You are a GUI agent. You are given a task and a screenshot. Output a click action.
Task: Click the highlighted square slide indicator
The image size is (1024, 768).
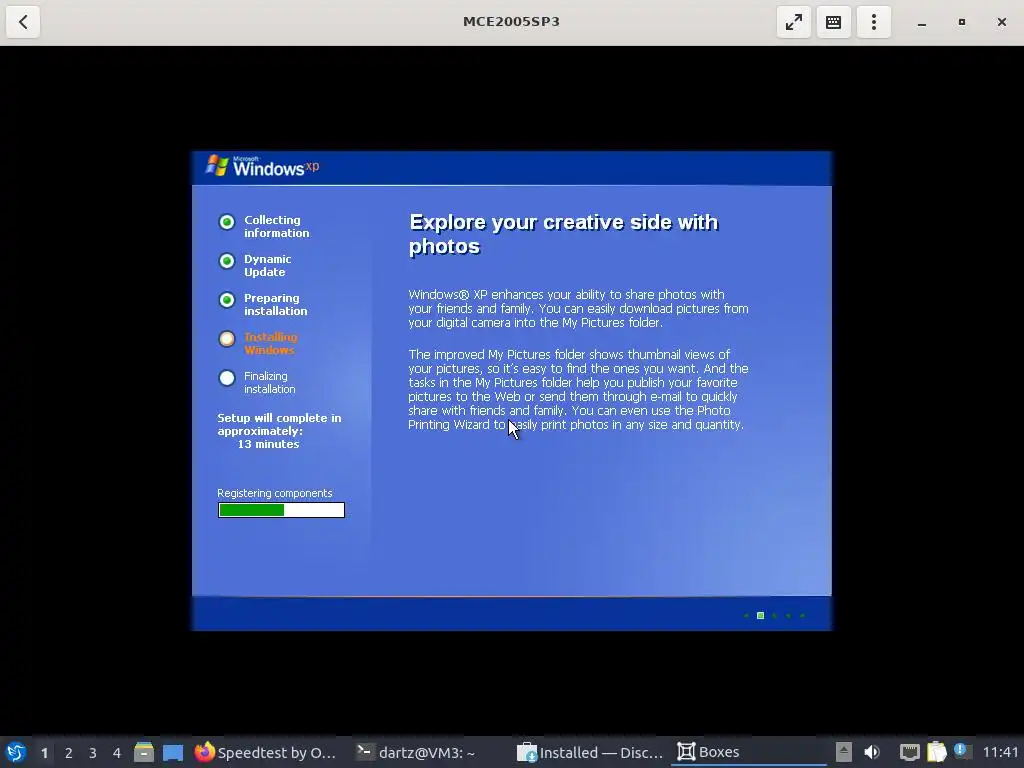pyautogui.click(x=760, y=615)
